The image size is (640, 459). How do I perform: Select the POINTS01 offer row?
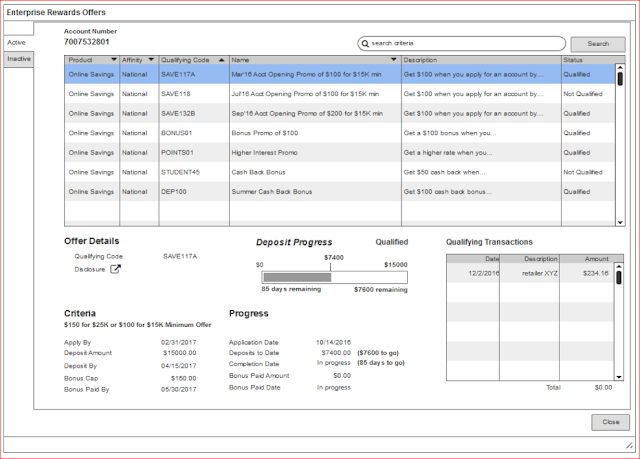[340, 153]
